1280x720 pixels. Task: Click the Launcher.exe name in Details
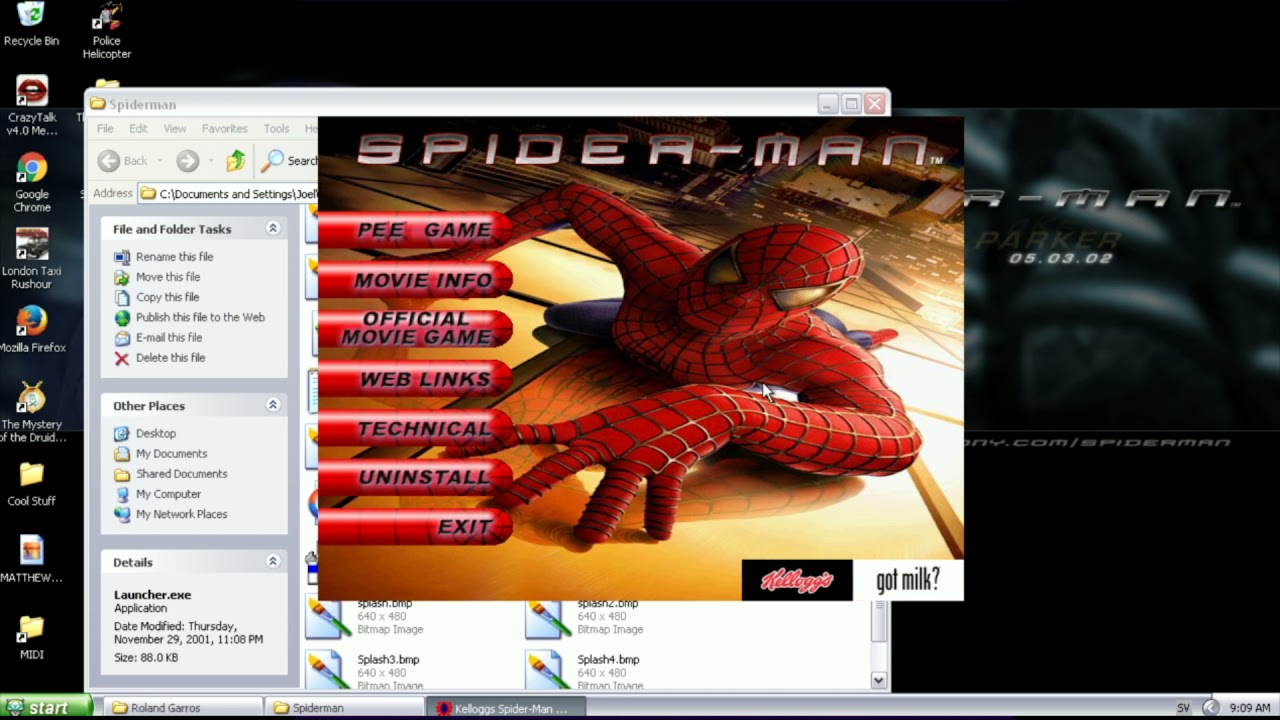tap(152, 595)
